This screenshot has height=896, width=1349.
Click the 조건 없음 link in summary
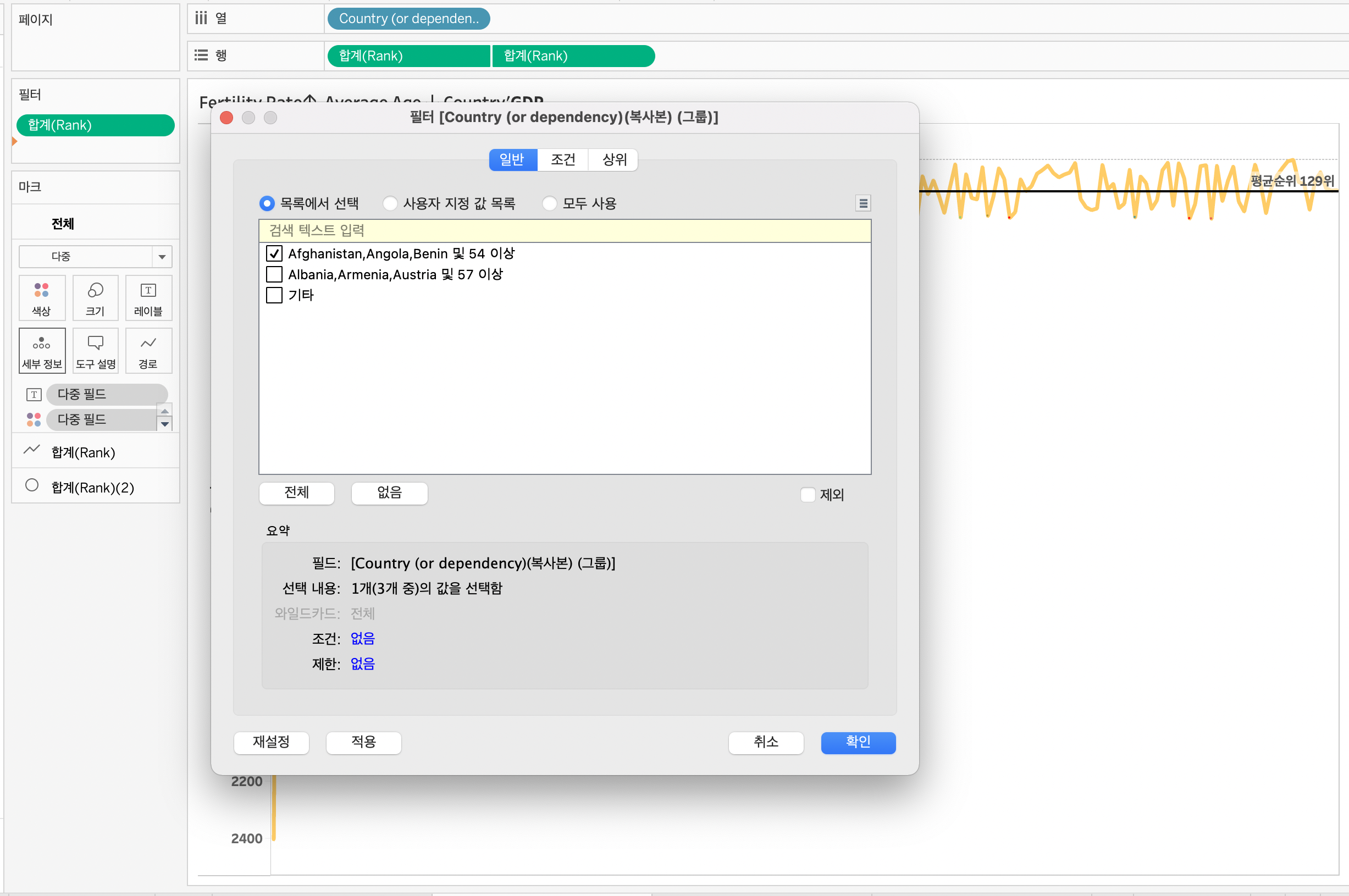pos(362,638)
